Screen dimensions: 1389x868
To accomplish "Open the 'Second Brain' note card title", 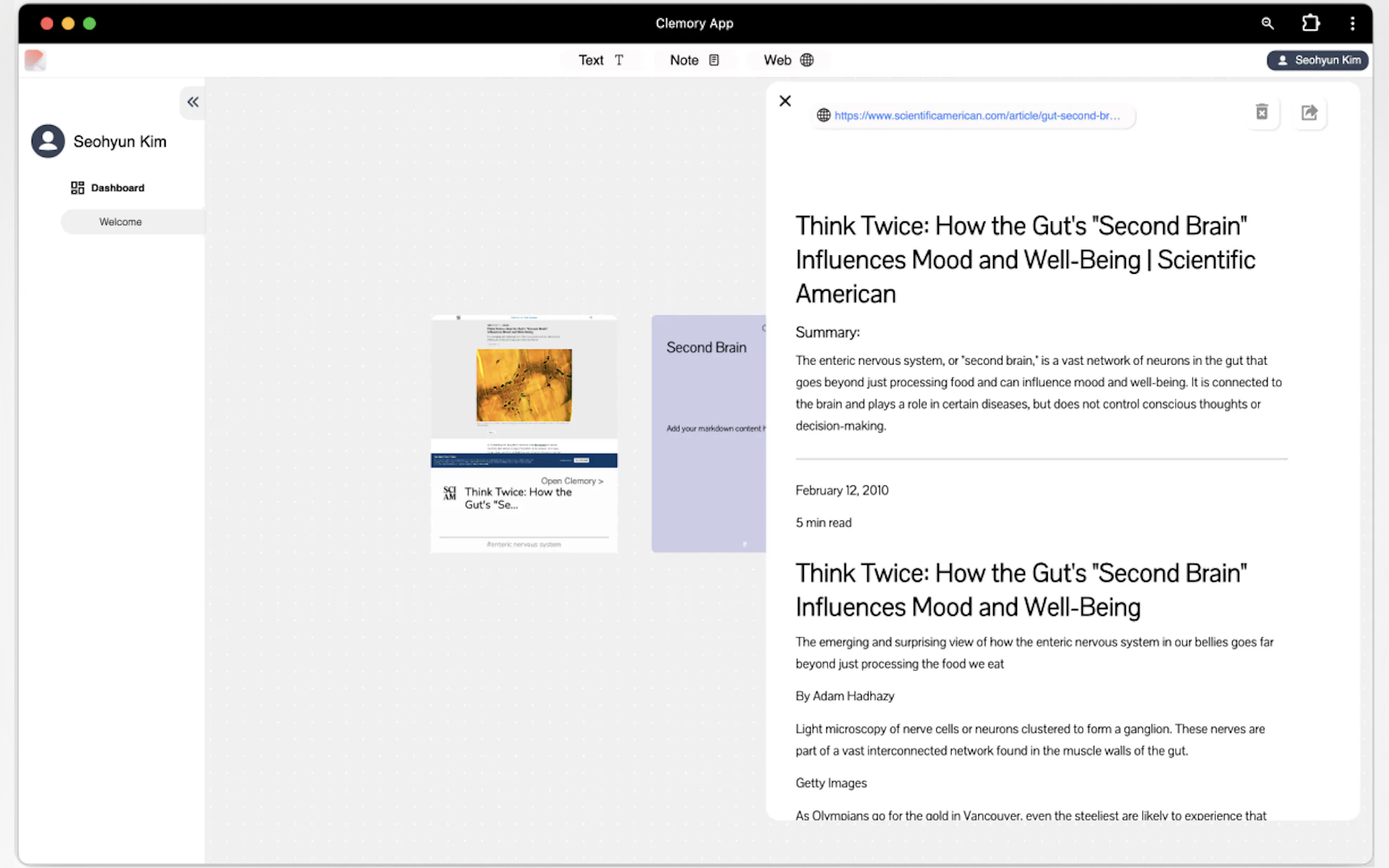I will click(707, 347).
